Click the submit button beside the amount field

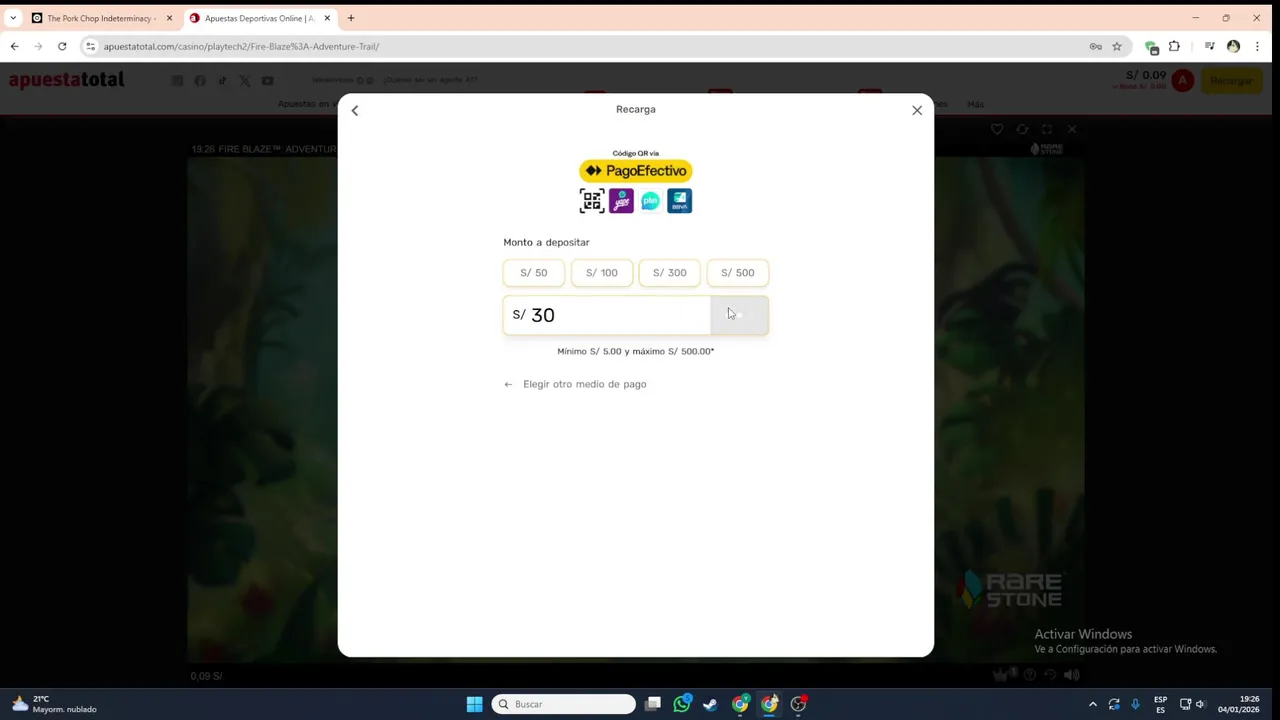pos(739,315)
